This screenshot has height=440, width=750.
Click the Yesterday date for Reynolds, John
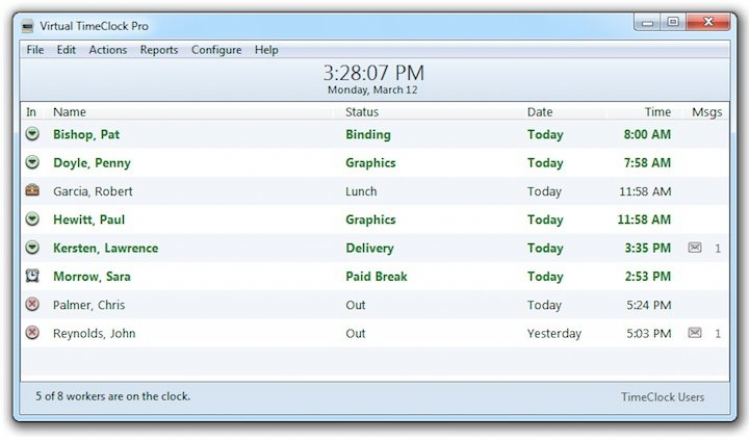pyautogui.click(x=554, y=333)
